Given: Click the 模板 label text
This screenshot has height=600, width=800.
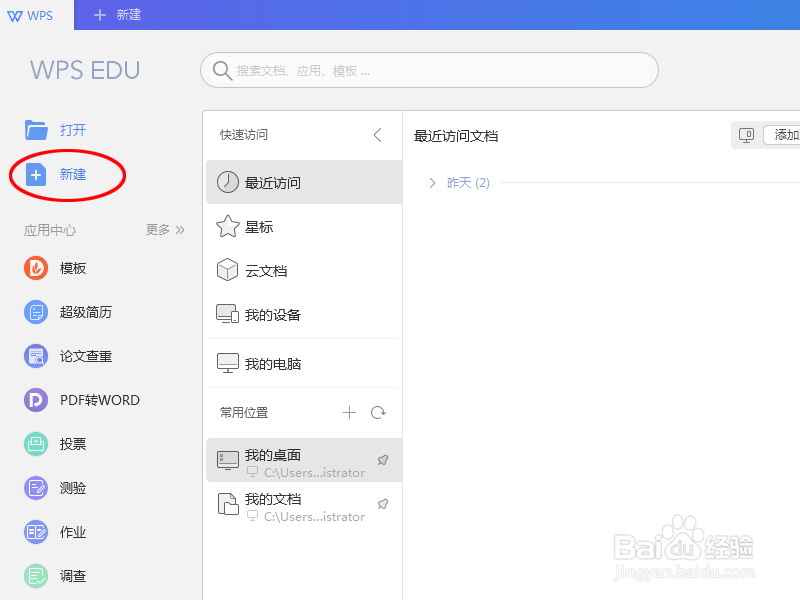Looking at the screenshot, I should click(73, 268).
